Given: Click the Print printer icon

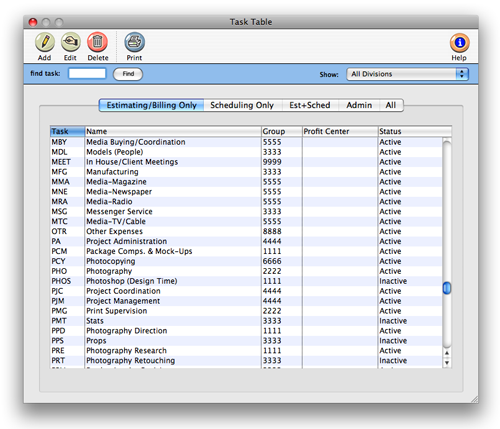Looking at the screenshot, I should (x=135, y=42).
